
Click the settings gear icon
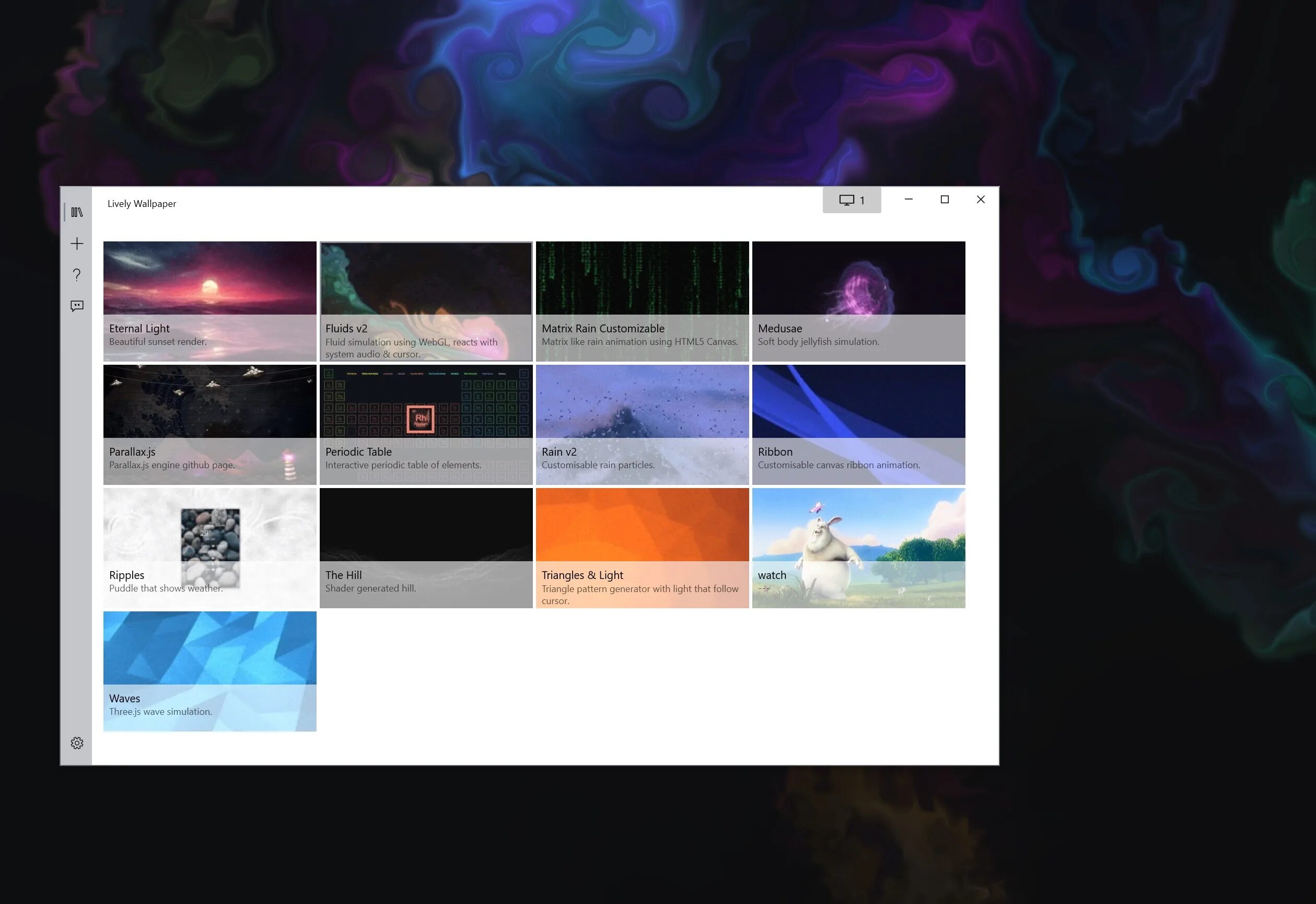(76, 743)
